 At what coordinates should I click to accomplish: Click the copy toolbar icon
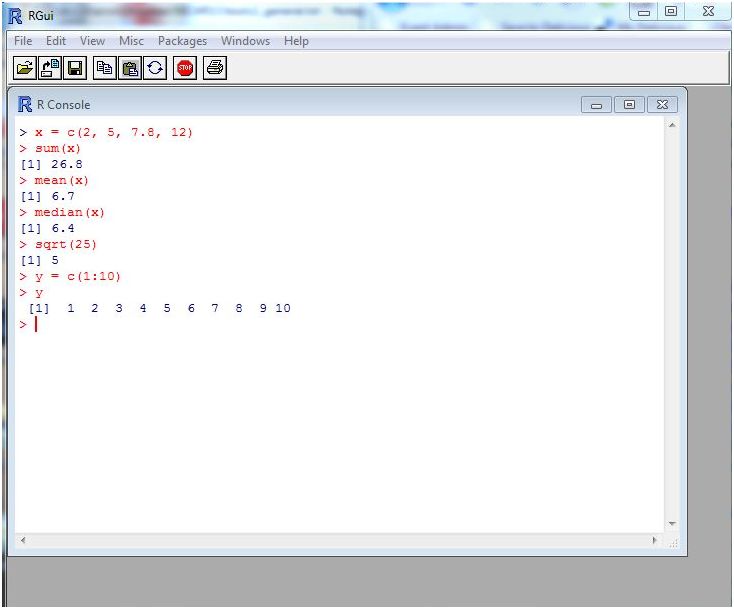tap(104, 68)
